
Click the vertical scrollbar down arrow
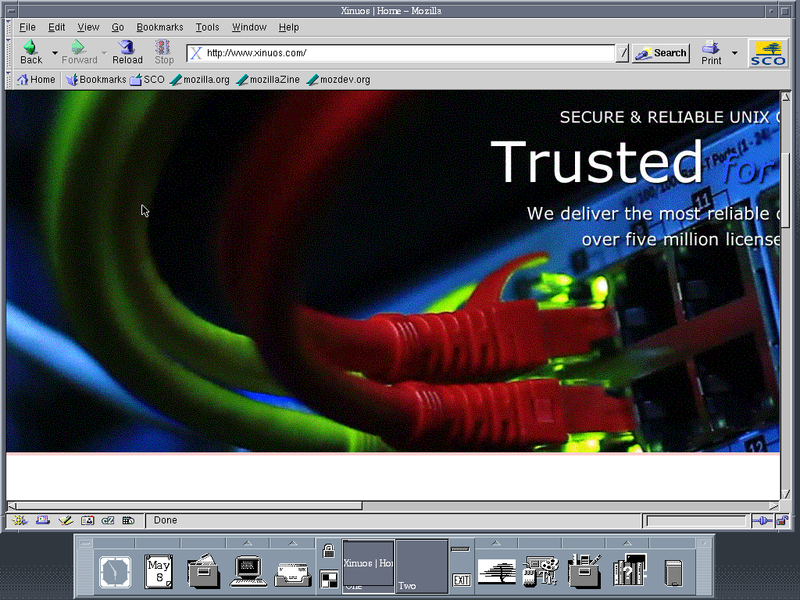(x=786, y=494)
